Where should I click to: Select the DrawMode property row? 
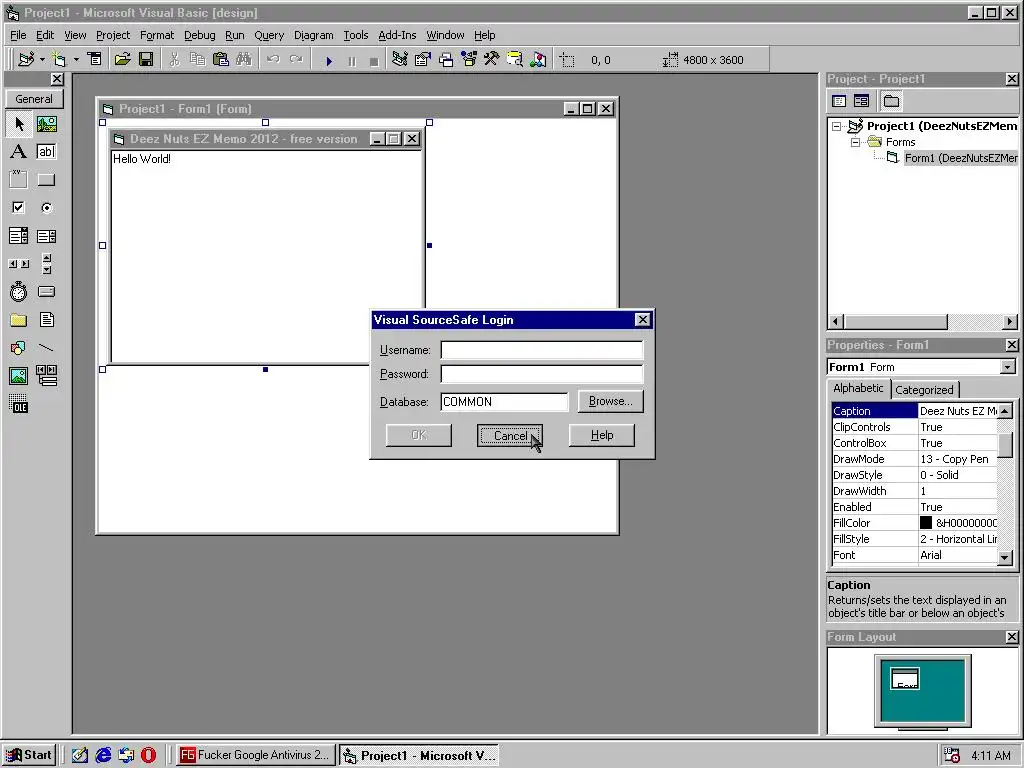[914, 459]
